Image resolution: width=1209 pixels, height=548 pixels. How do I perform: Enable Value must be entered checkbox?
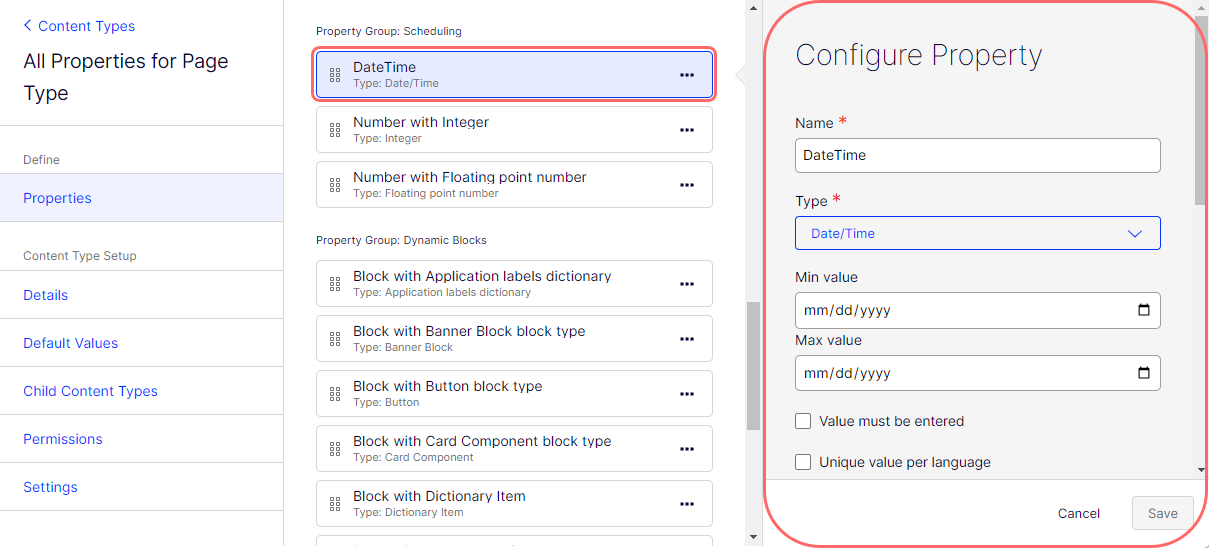(x=803, y=421)
